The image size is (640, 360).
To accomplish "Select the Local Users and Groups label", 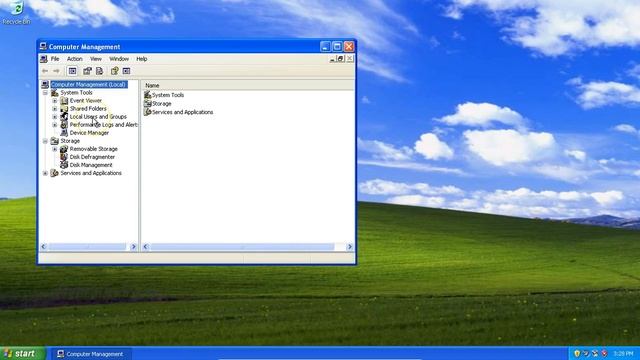I will [x=98, y=117].
